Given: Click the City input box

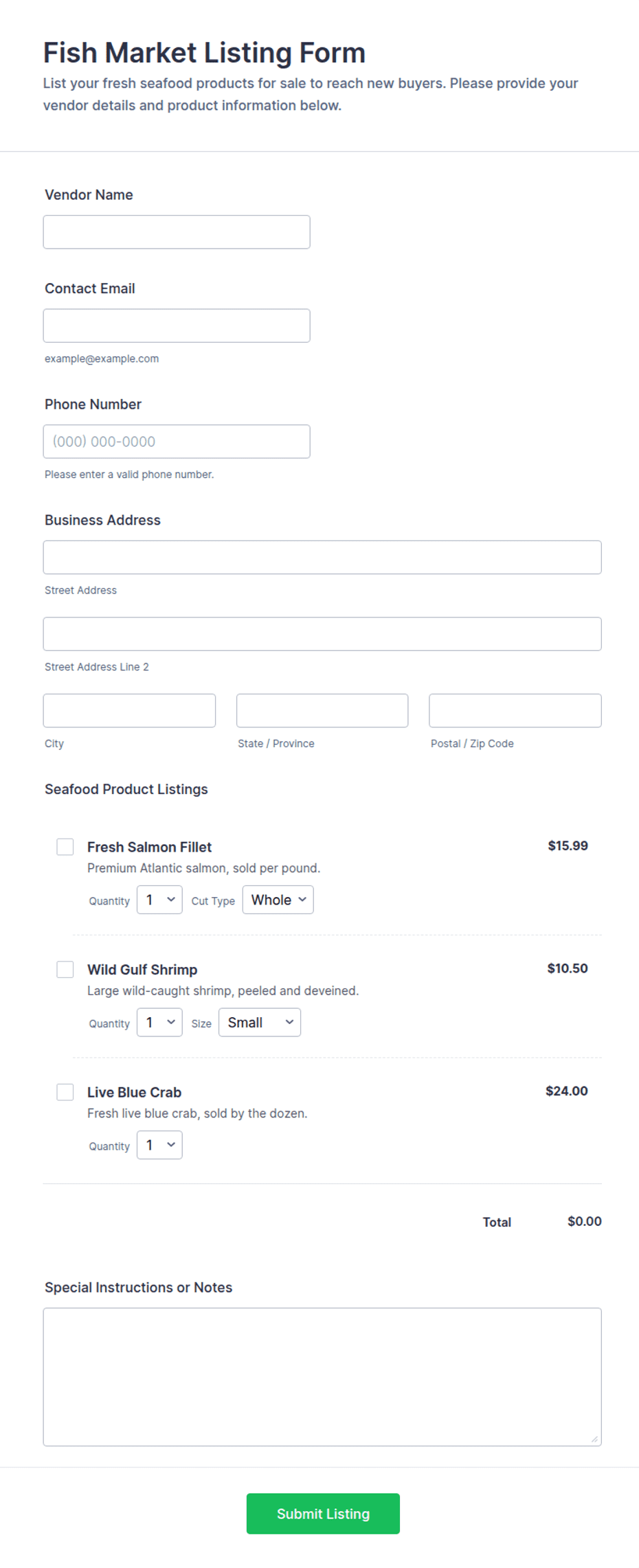Looking at the screenshot, I should coord(129,711).
